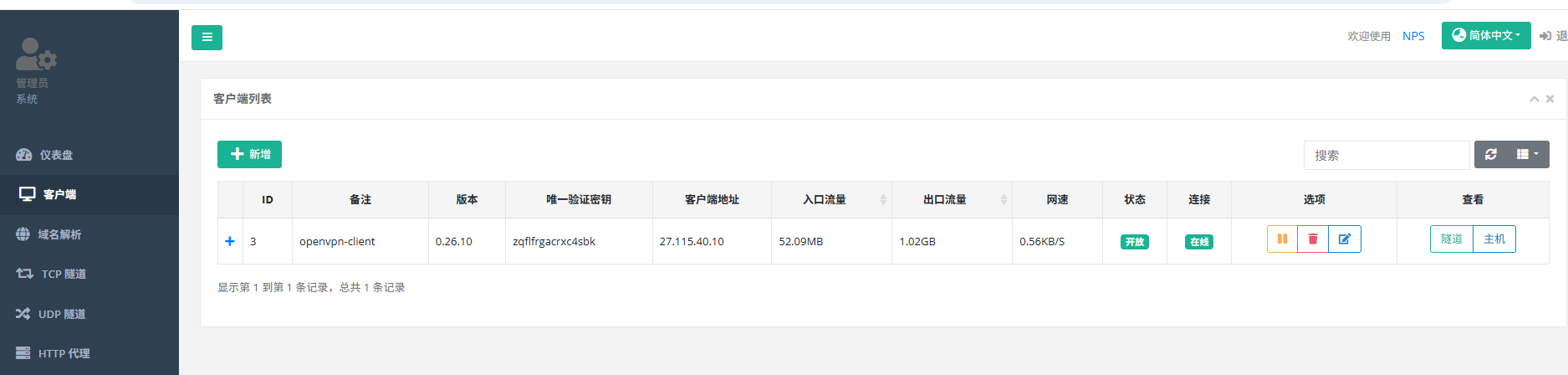Screen dimensions: 1568x375
Task: Open the column visibility dropdown
Action: coord(1528,155)
